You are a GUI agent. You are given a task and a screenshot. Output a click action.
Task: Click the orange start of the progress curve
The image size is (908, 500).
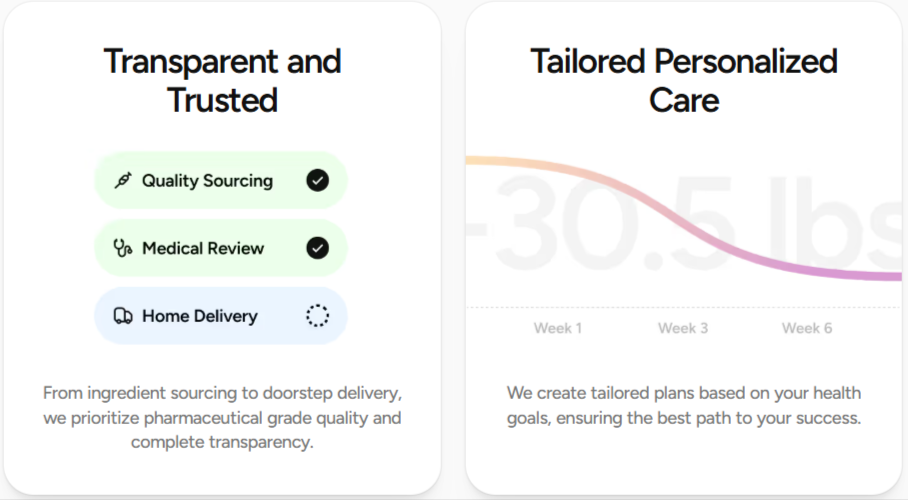tap(480, 160)
